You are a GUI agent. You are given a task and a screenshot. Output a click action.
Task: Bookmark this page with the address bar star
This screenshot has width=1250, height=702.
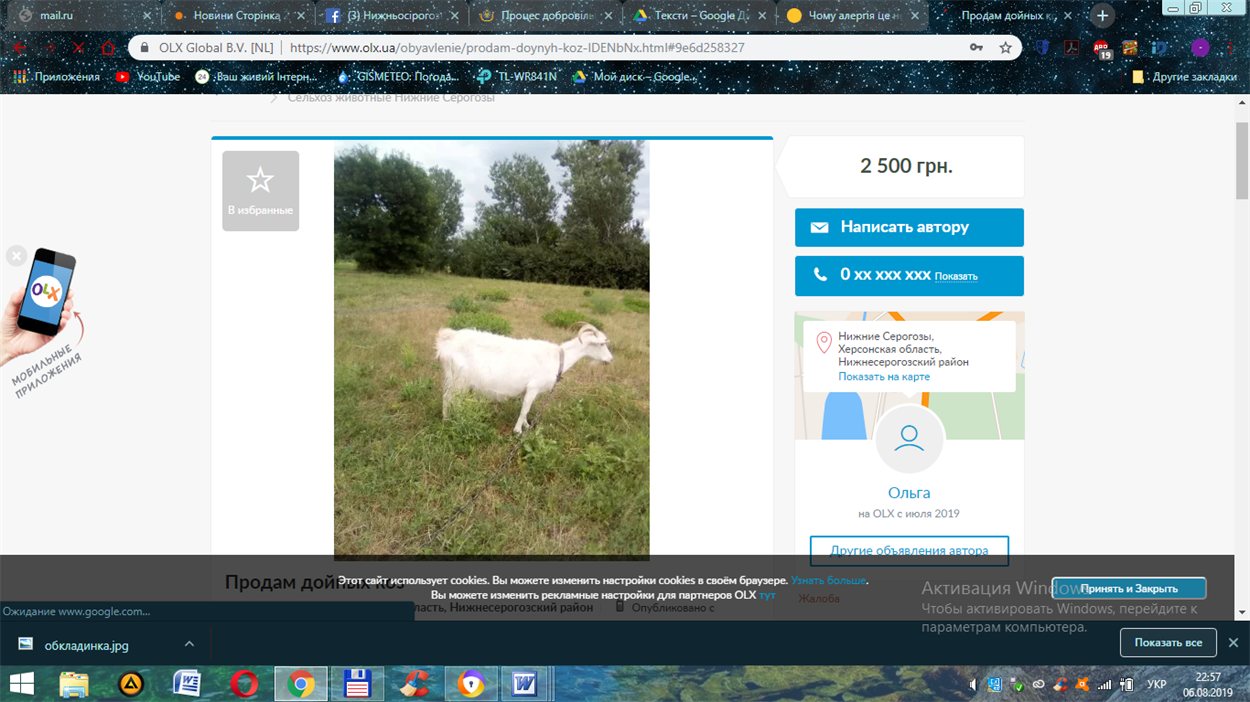coord(1006,47)
